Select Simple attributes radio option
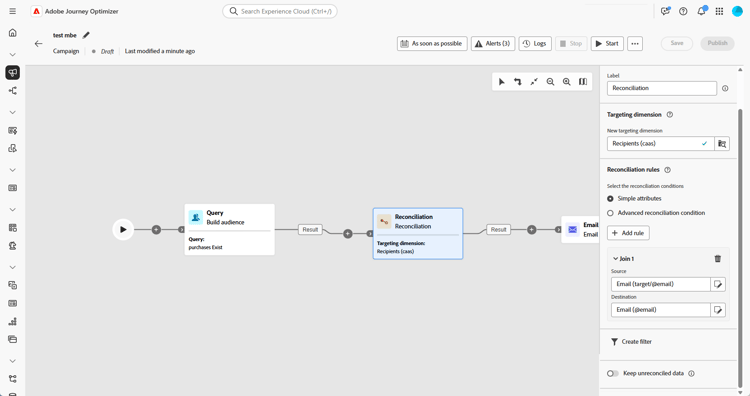This screenshot has width=750, height=396. 610,198
